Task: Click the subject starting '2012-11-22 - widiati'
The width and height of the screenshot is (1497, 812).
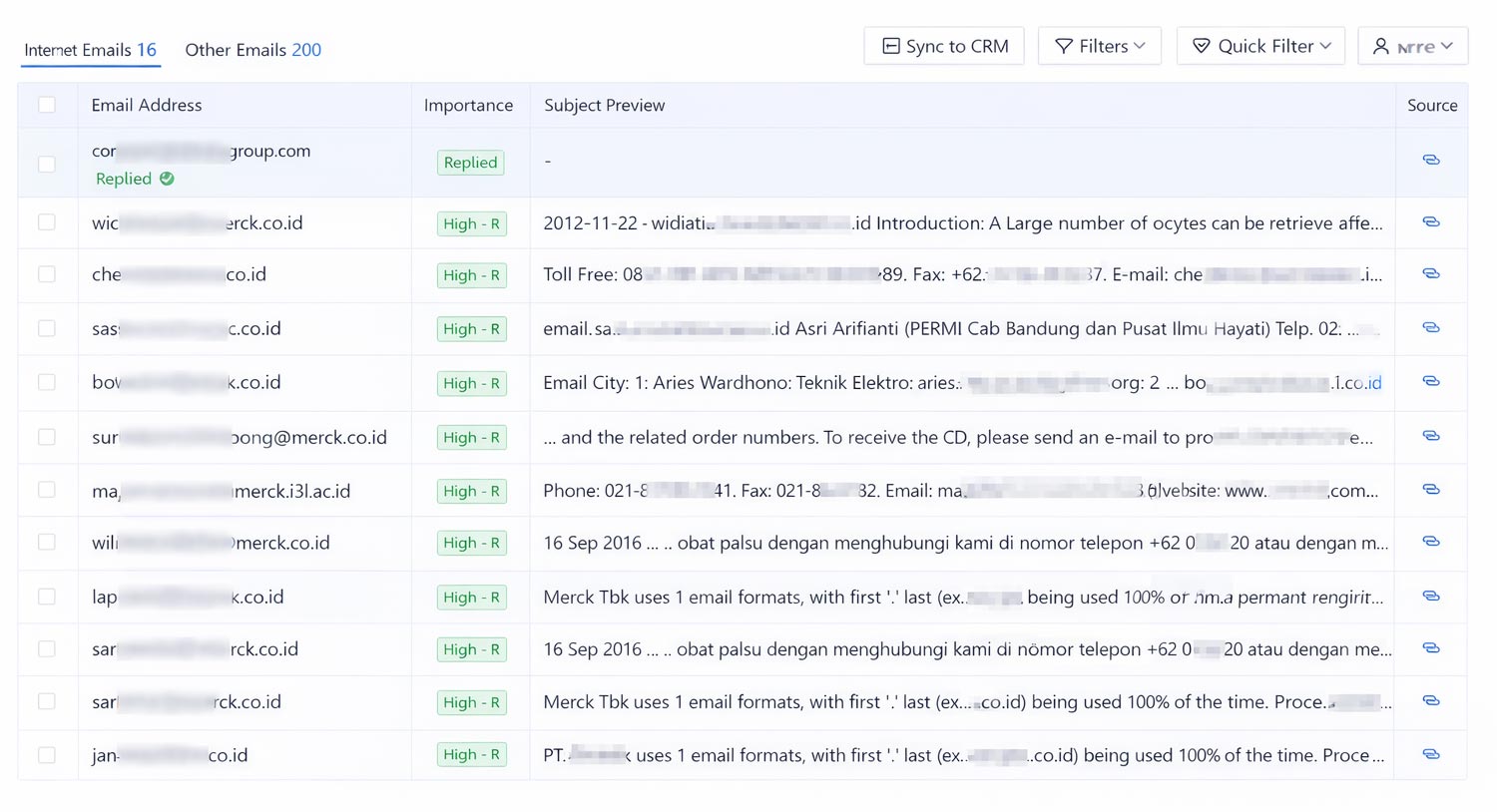Action: tap(963, 223)
